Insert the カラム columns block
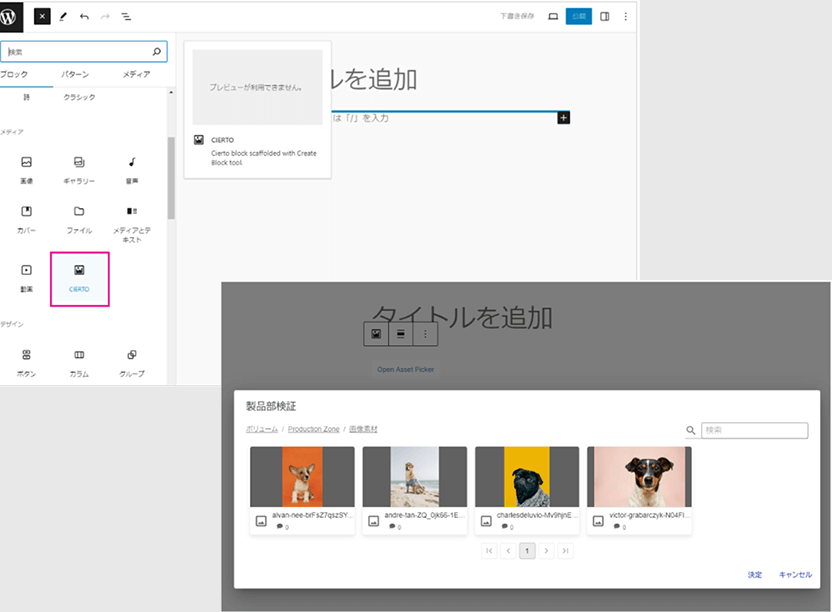 [x=79, y=363]
